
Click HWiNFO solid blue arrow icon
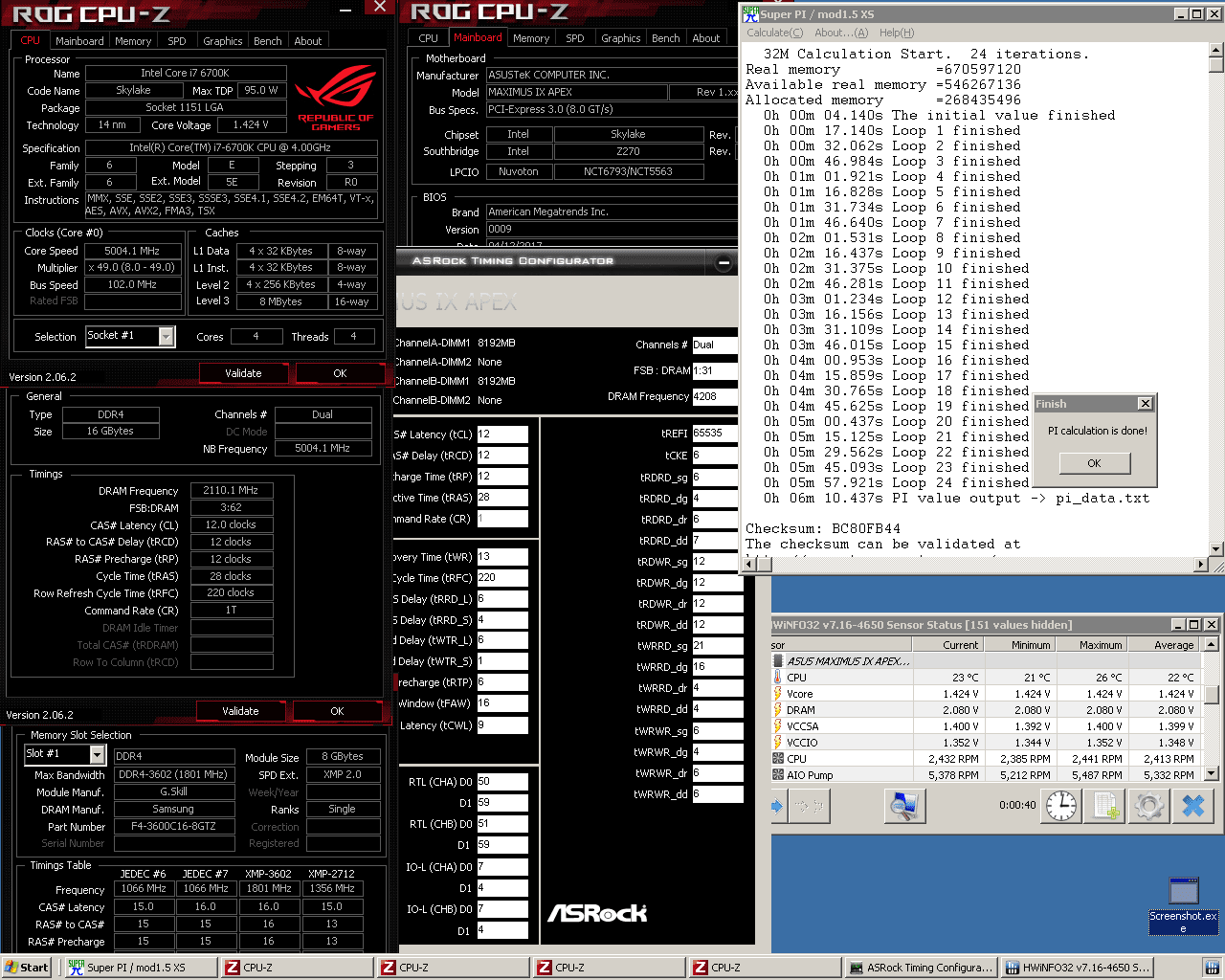coord(777,806)
